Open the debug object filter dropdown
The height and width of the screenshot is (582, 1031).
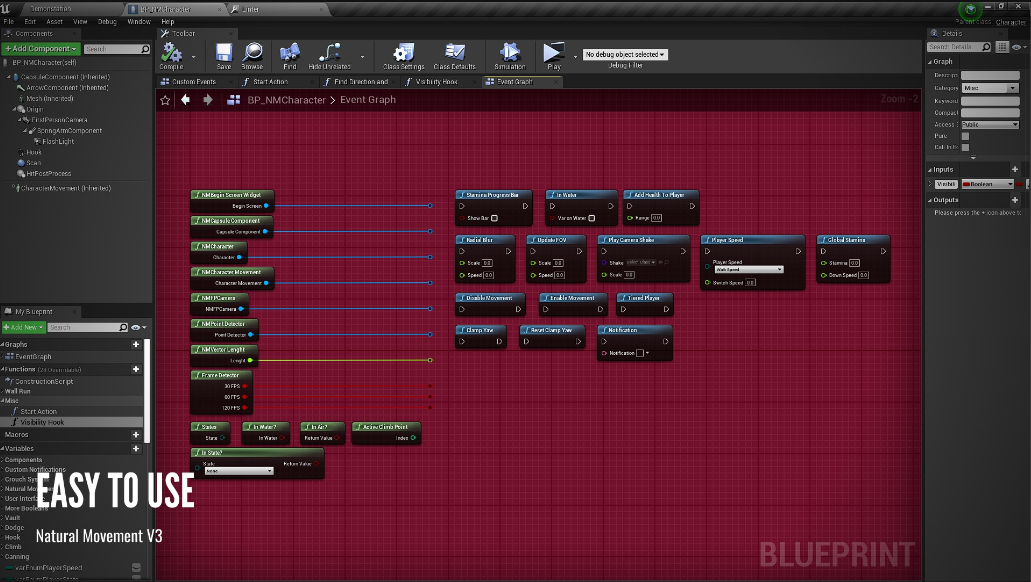pyautogui.click(x=625, y=55)
